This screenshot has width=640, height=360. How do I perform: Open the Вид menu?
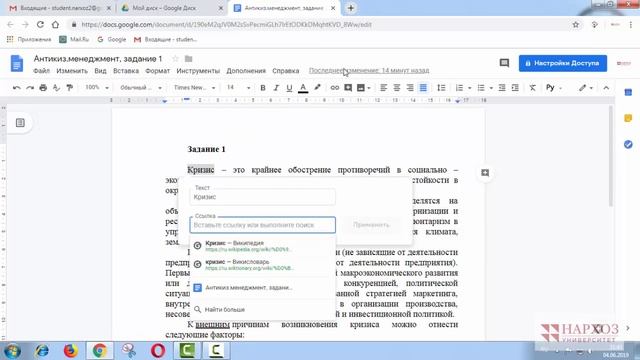100,71
